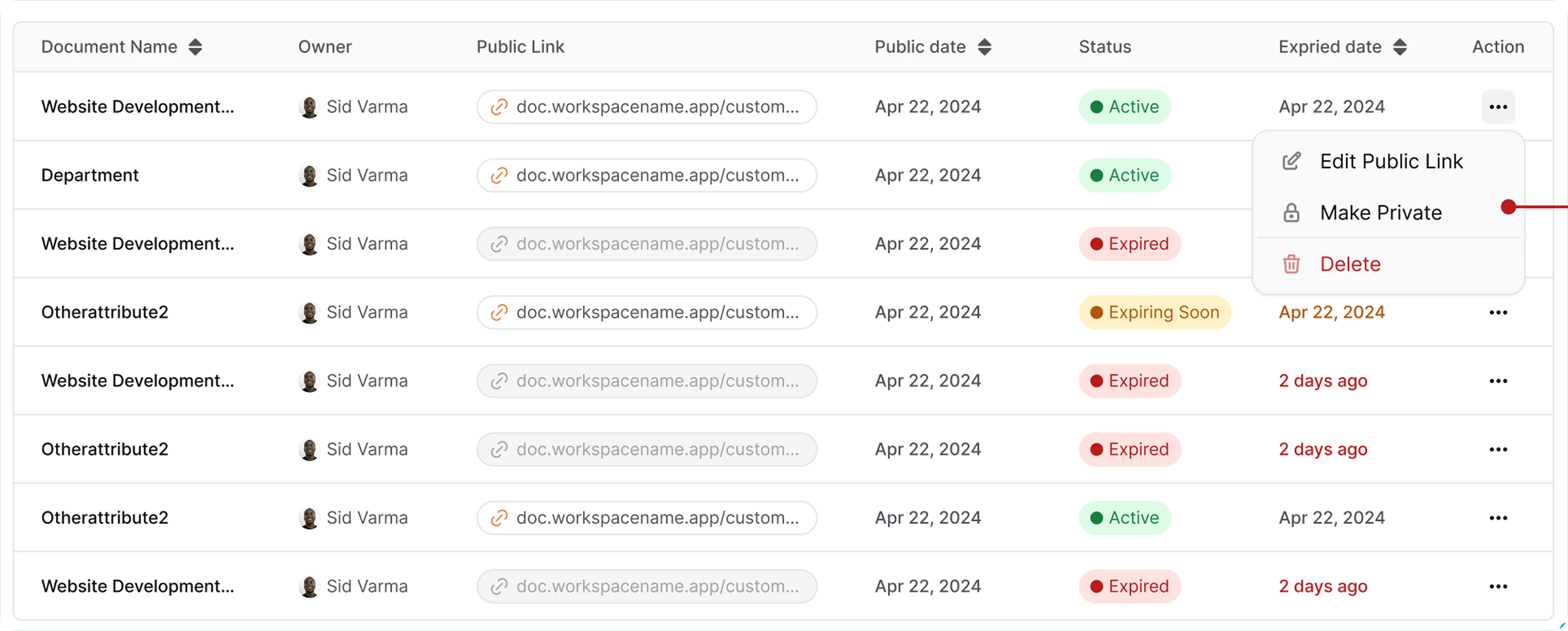Image resolution: width=1568 pixels, height=631 pixels.
Task: Close the open three-dots menu button in the first row
Action: click(x=1498, y=107)
